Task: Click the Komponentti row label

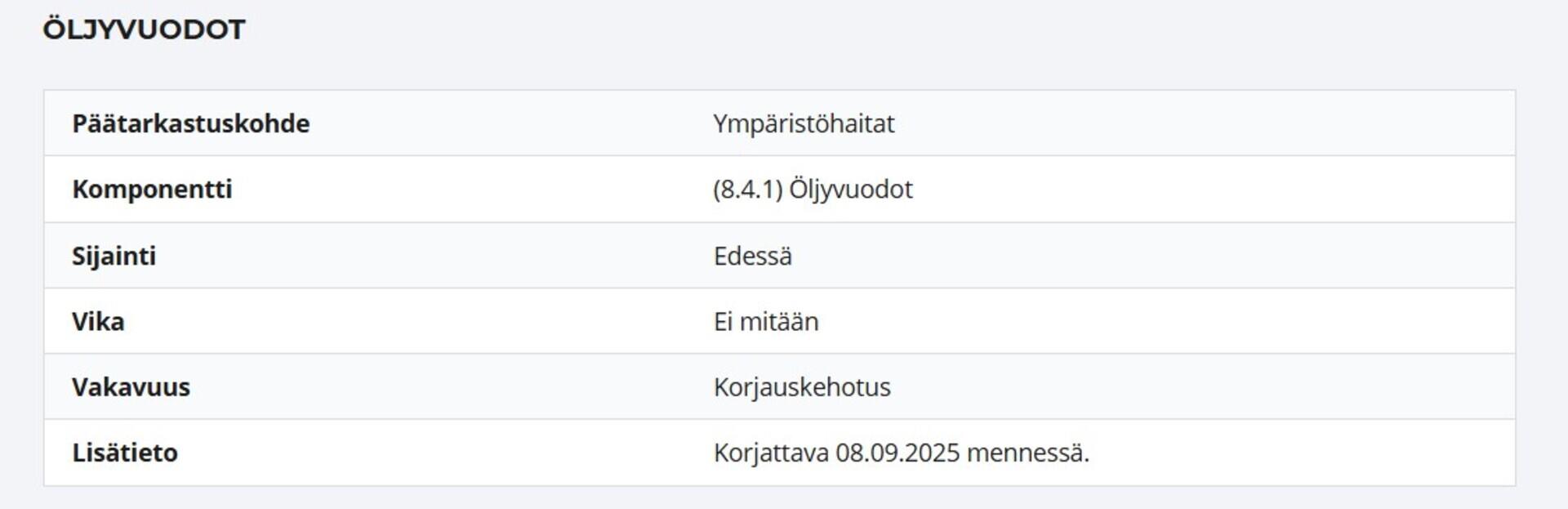Action: pos(152,189)
